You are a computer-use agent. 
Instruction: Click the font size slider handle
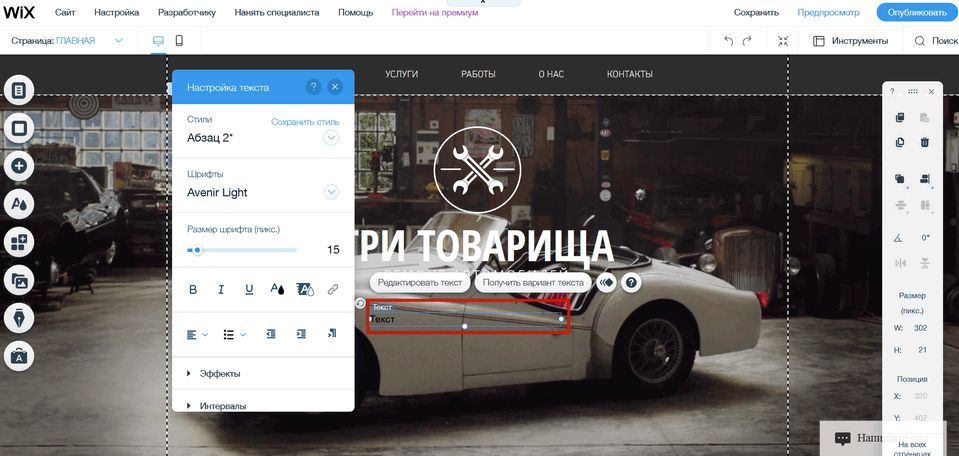click(198, 250)
